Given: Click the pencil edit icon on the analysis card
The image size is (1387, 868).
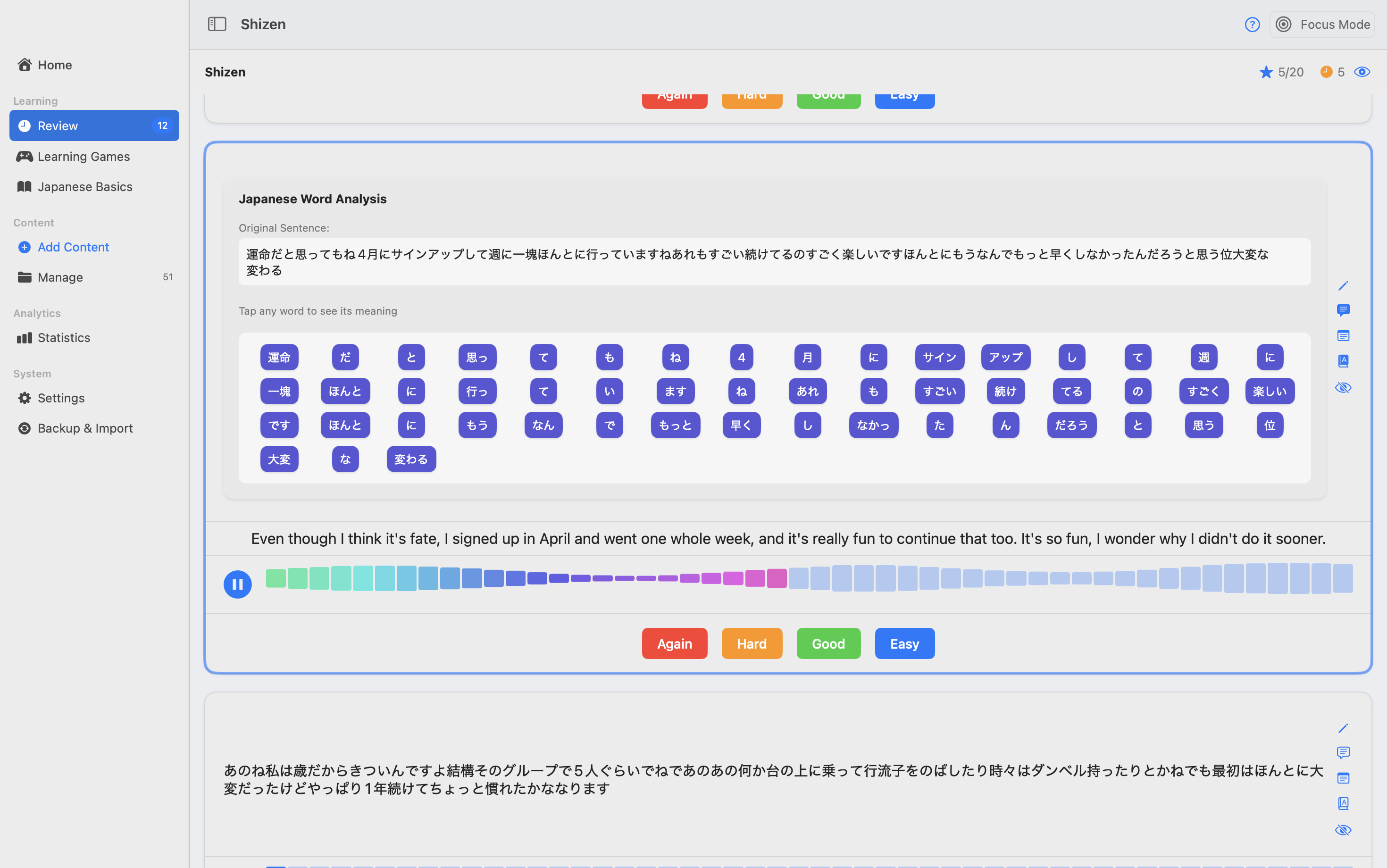Looking at the screenshot, I should 1343,286.
